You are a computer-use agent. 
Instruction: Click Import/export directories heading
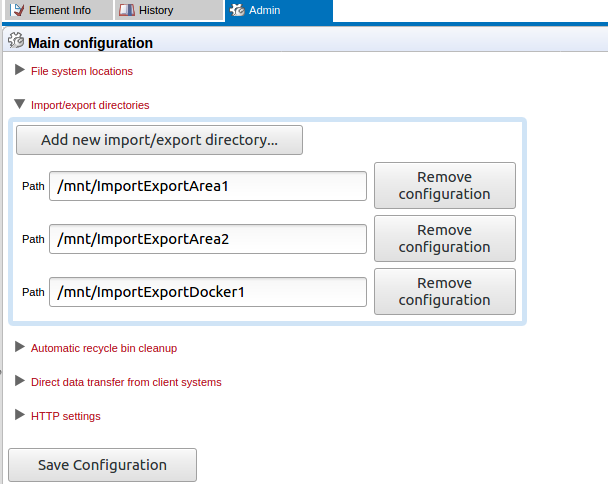point(90,105)
